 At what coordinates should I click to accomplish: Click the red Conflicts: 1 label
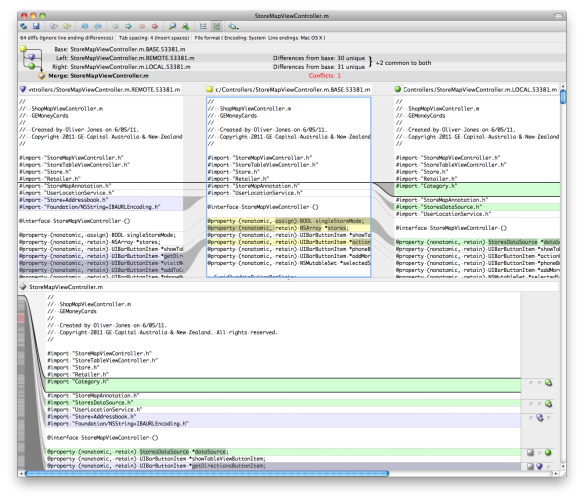pos(324,76)
